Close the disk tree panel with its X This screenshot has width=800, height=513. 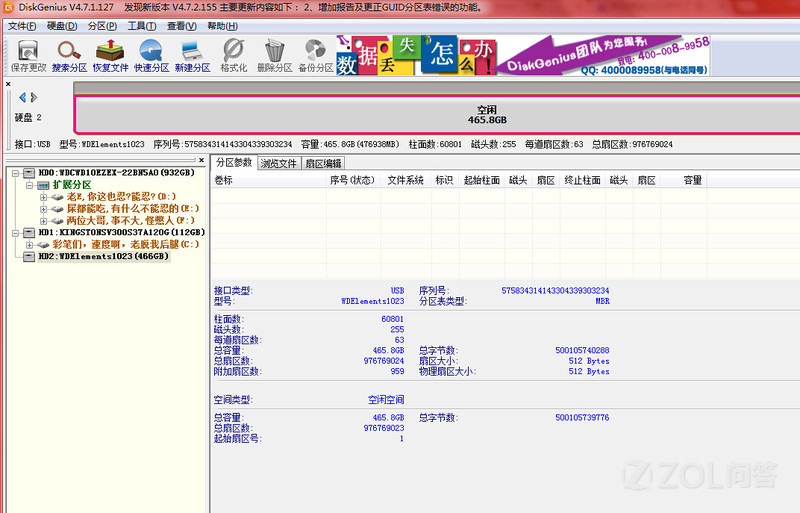click(x=202, y=160)
